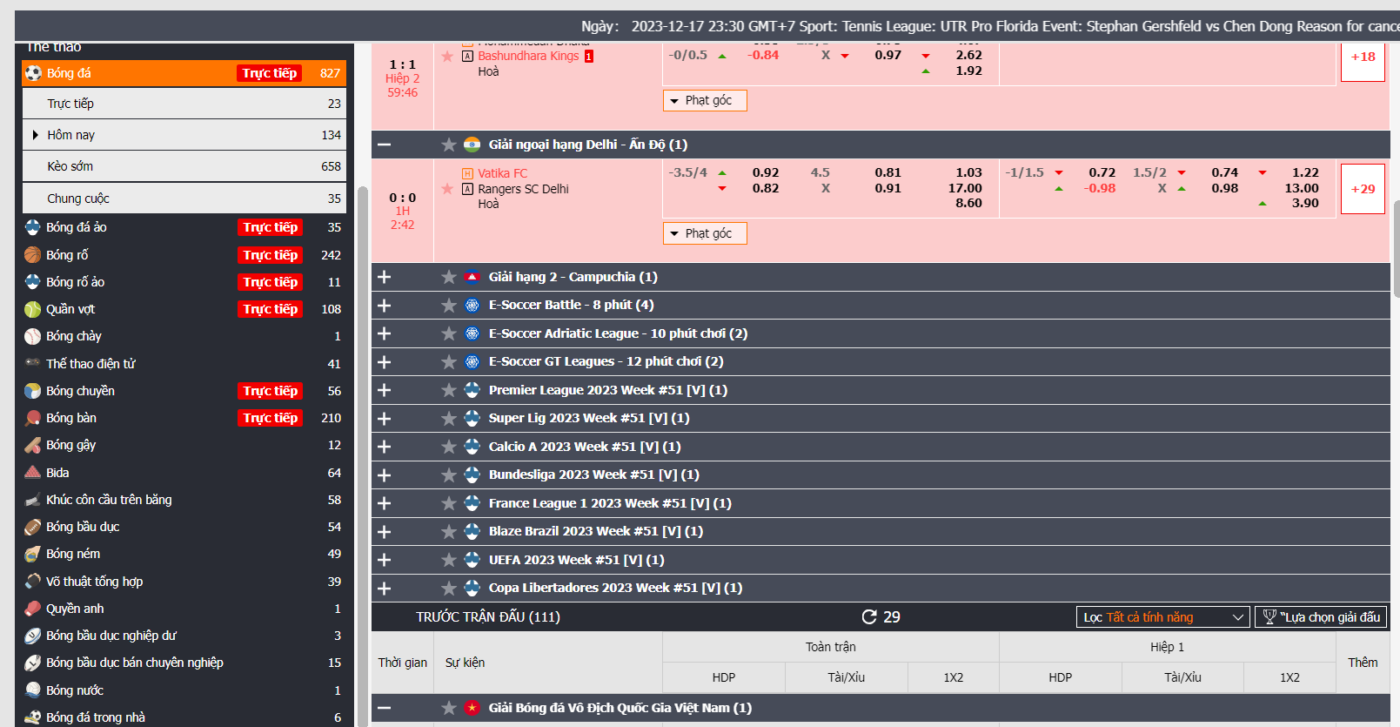Click the Bida billiards icon

(x=33, y=472)
